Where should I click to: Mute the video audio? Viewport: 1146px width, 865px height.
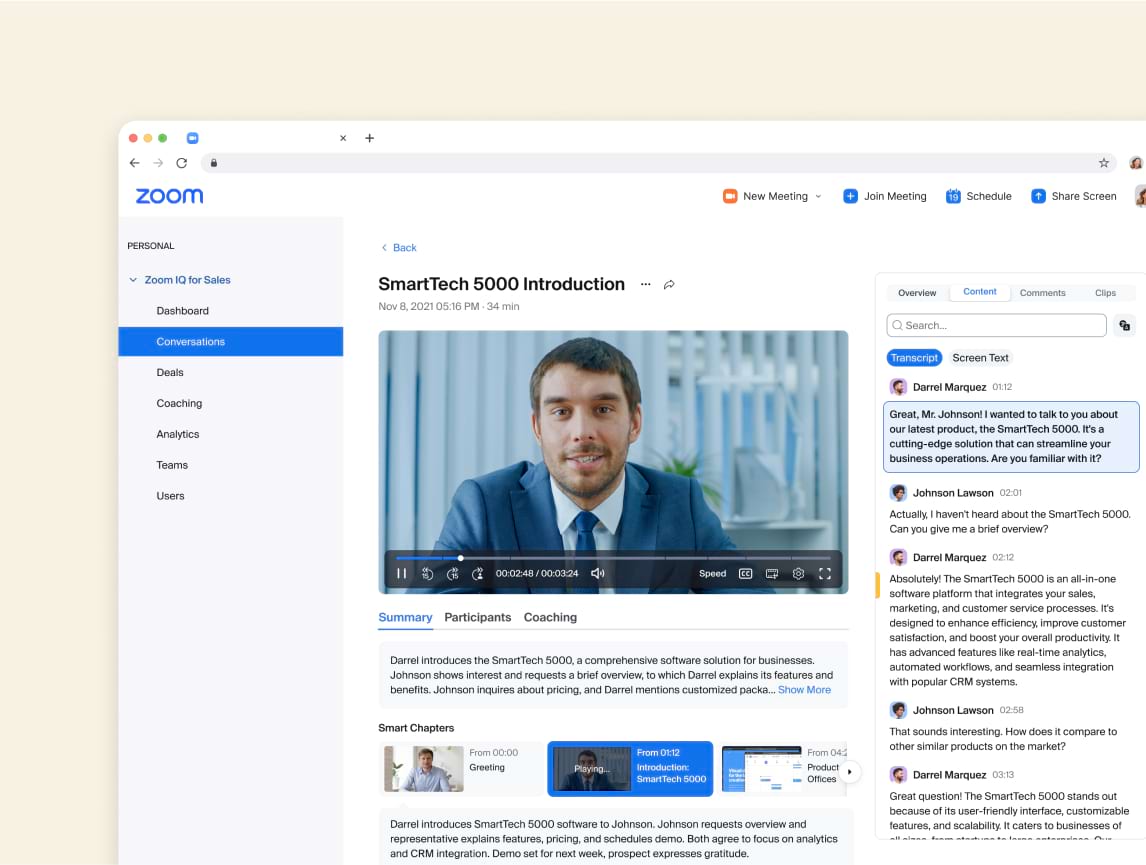coord(598,573)
